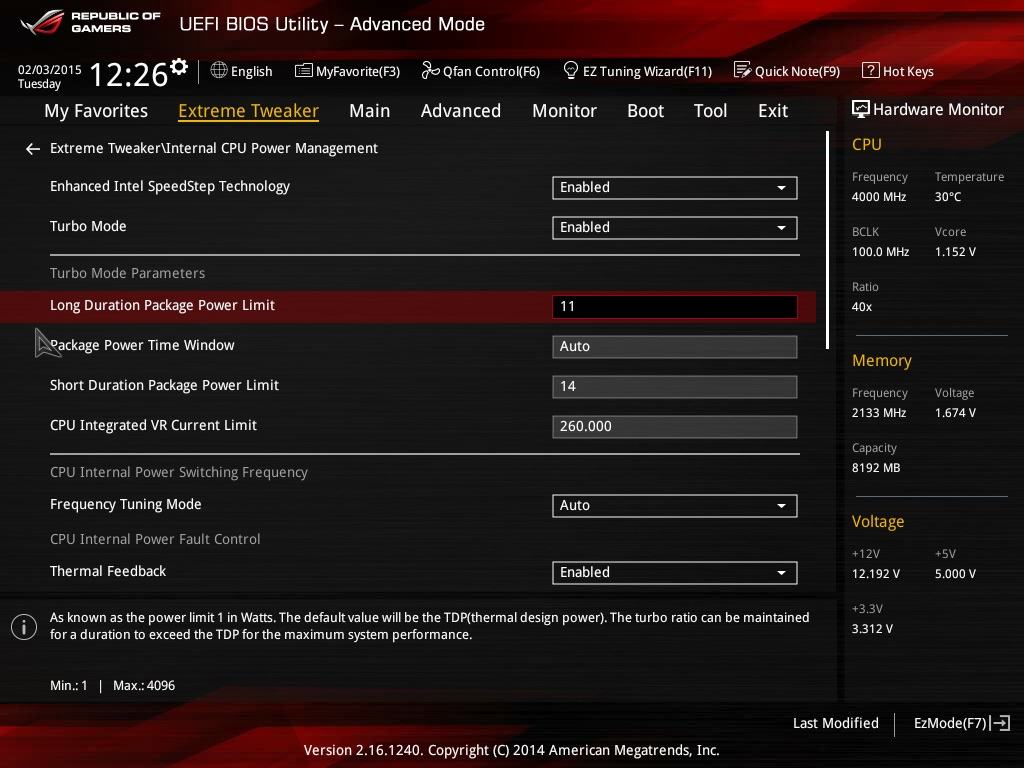
Task: Click the 12:26 clock display
Action: (x=129, y=74)
